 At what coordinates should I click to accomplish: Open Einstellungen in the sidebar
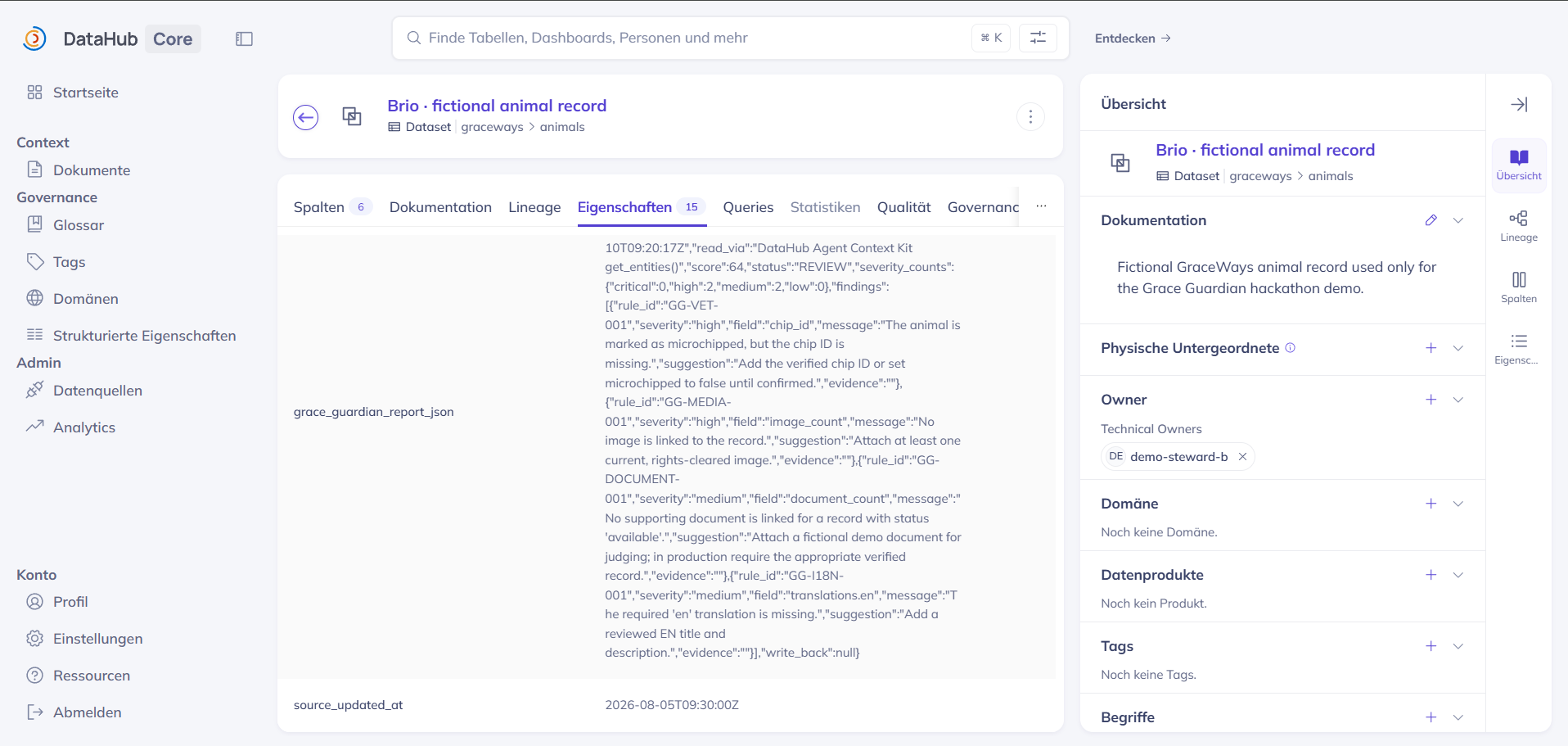click(84, 639)
